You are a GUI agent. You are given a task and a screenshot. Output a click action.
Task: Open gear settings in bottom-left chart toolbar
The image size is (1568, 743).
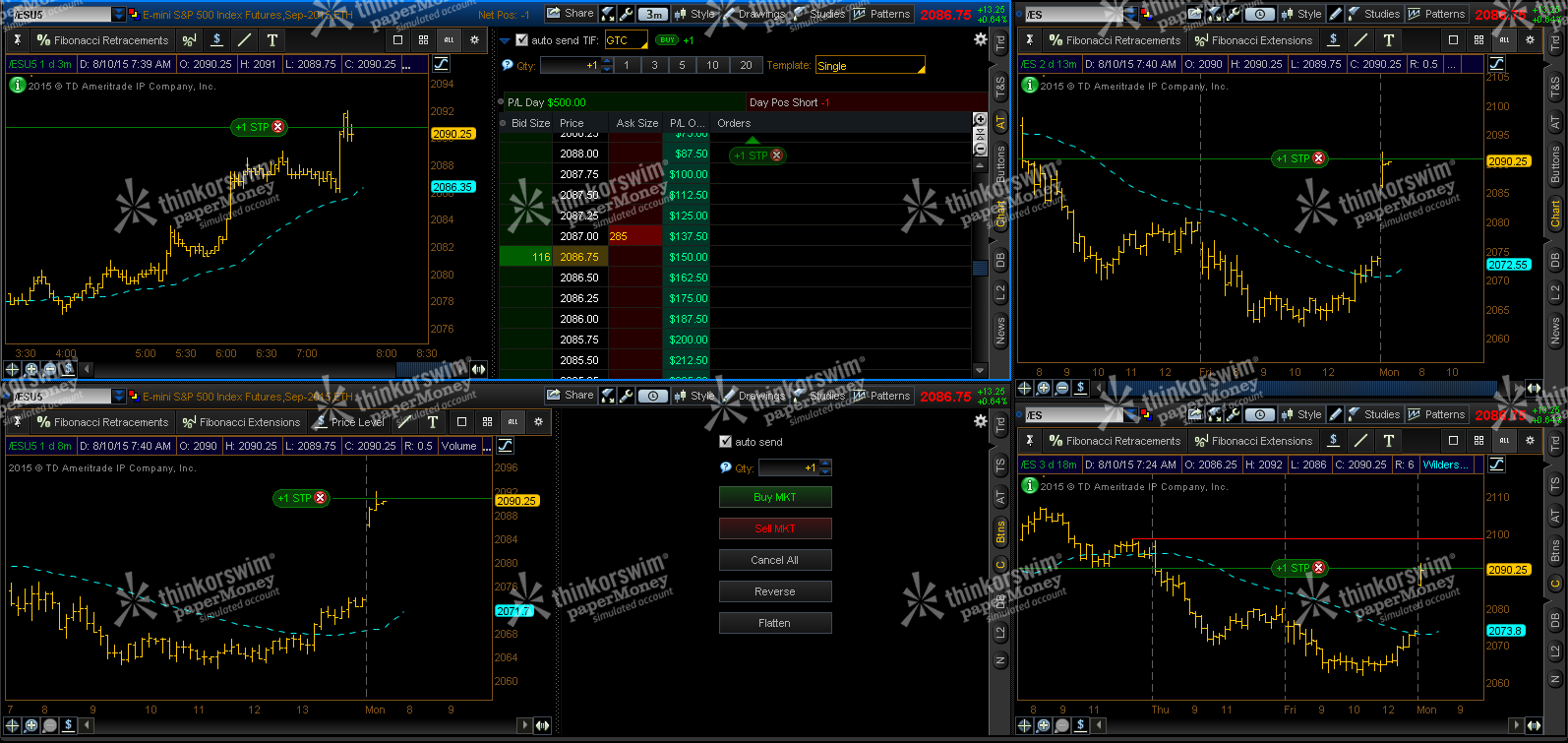coord(538,422)
